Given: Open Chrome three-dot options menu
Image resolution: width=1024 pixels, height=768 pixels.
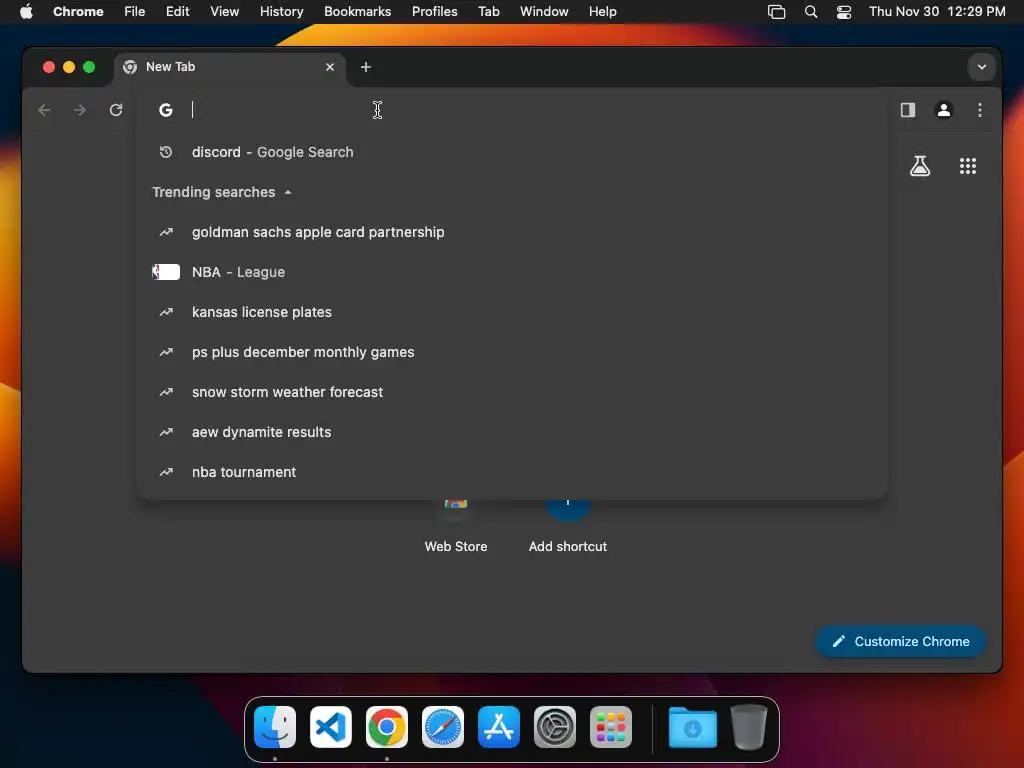Looking at the screenshot, I should 980,110.
